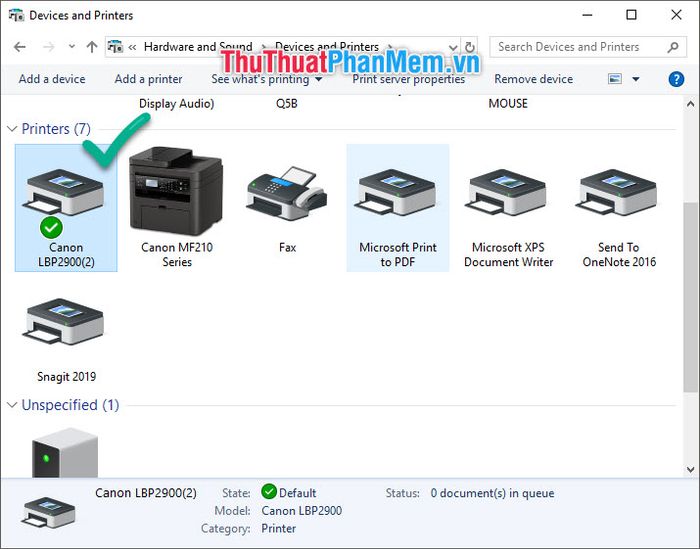
Task: Click 0 document(s) in queue status
Action: (x=492, y=493)
